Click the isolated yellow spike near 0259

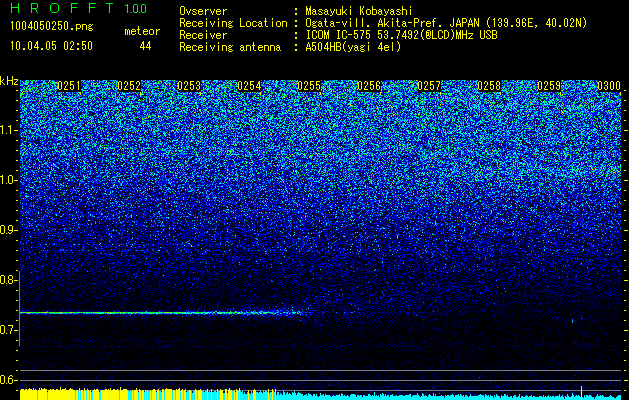point(581,391)
